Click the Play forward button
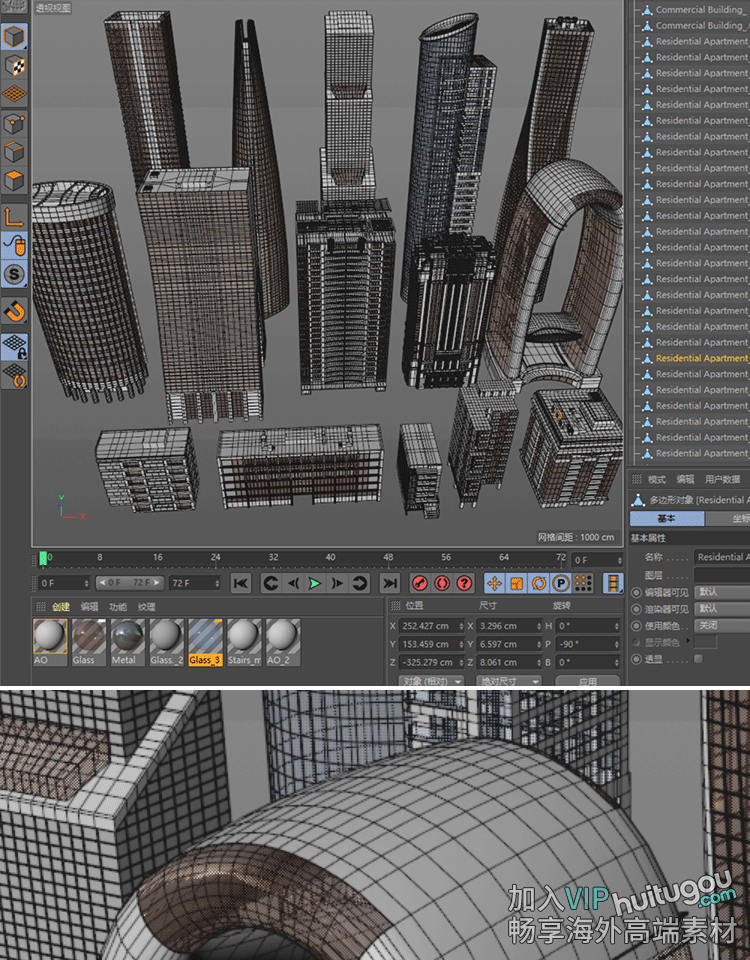Image resolution: width=750 pixels, height=960 pixels. point(315,583)
